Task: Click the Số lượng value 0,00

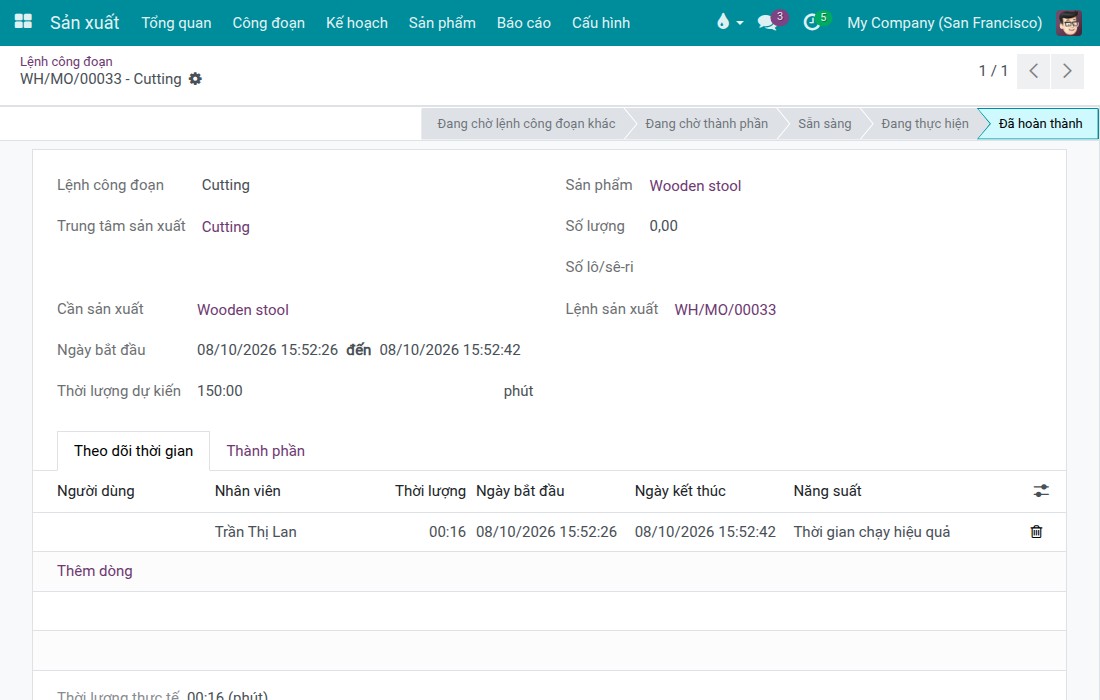Action: tap(664, 226)
